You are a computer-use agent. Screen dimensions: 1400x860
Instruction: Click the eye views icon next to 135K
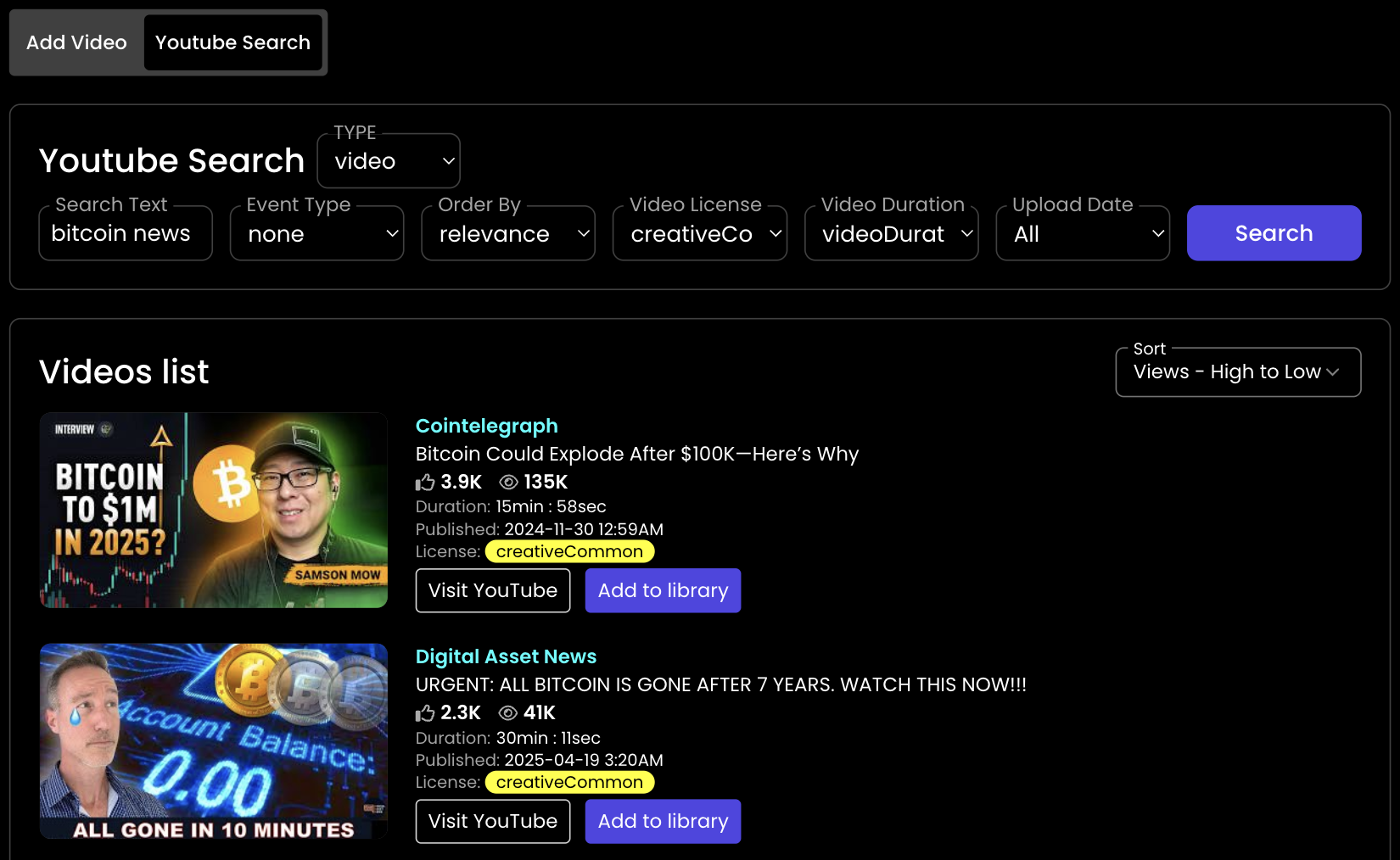coord(508,483)
